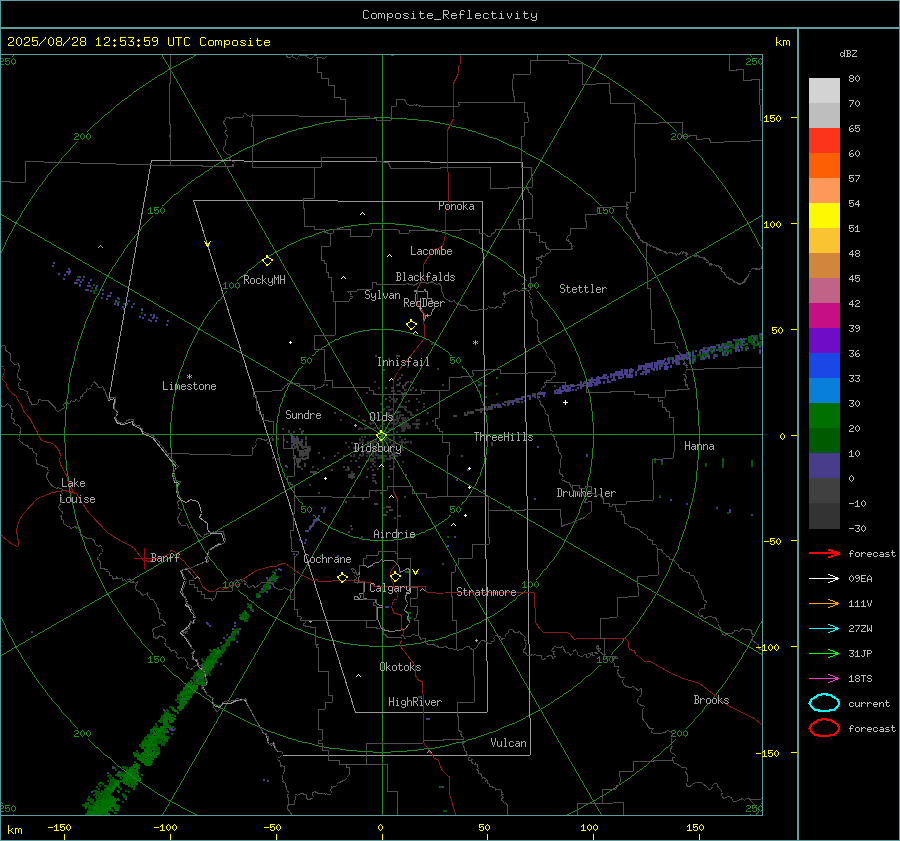Click the Composite_Reflectivity title
The image size is (900, 841).
[x=450, y=15]
